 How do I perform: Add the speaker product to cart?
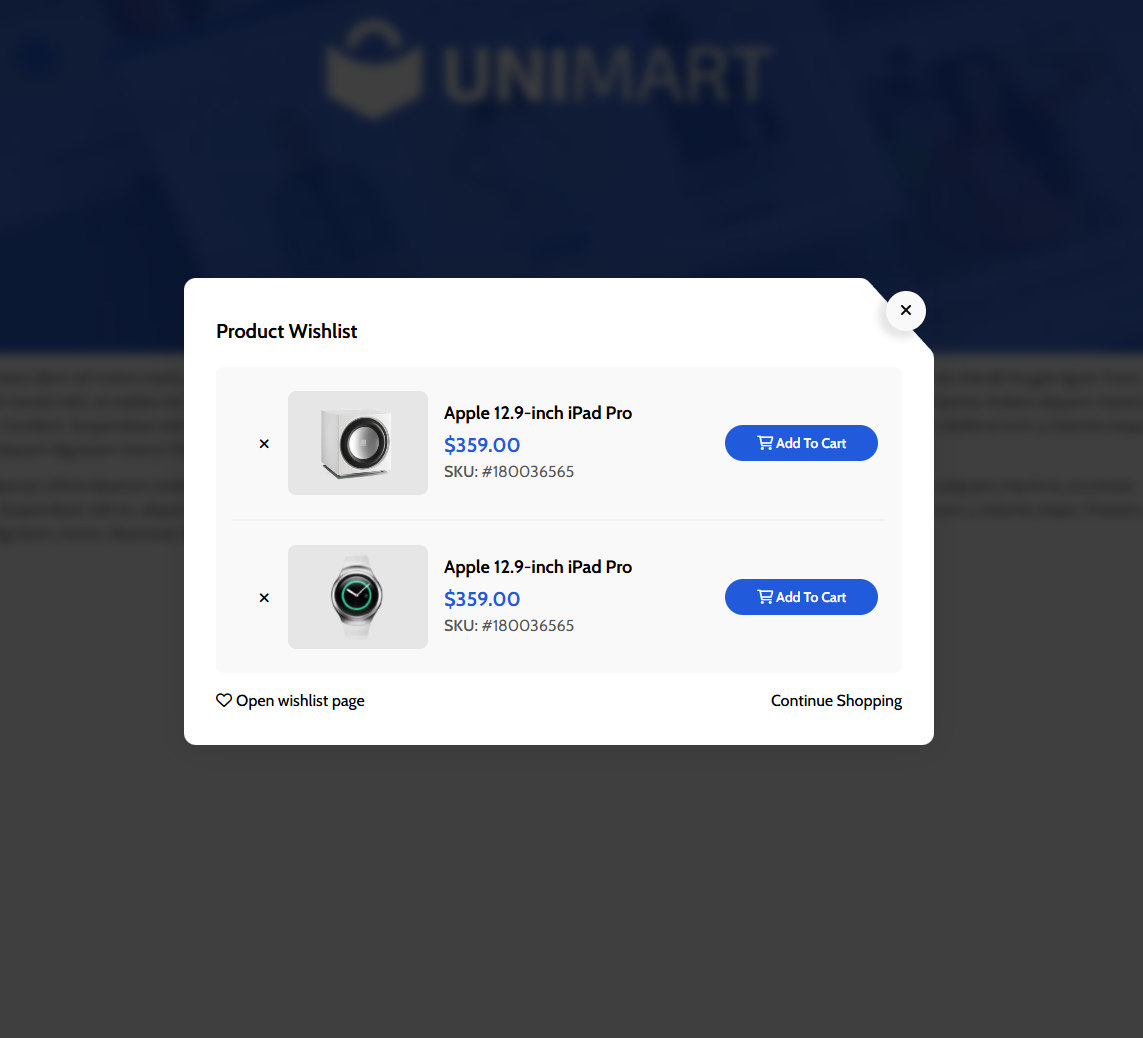click(x=801, y=442)
